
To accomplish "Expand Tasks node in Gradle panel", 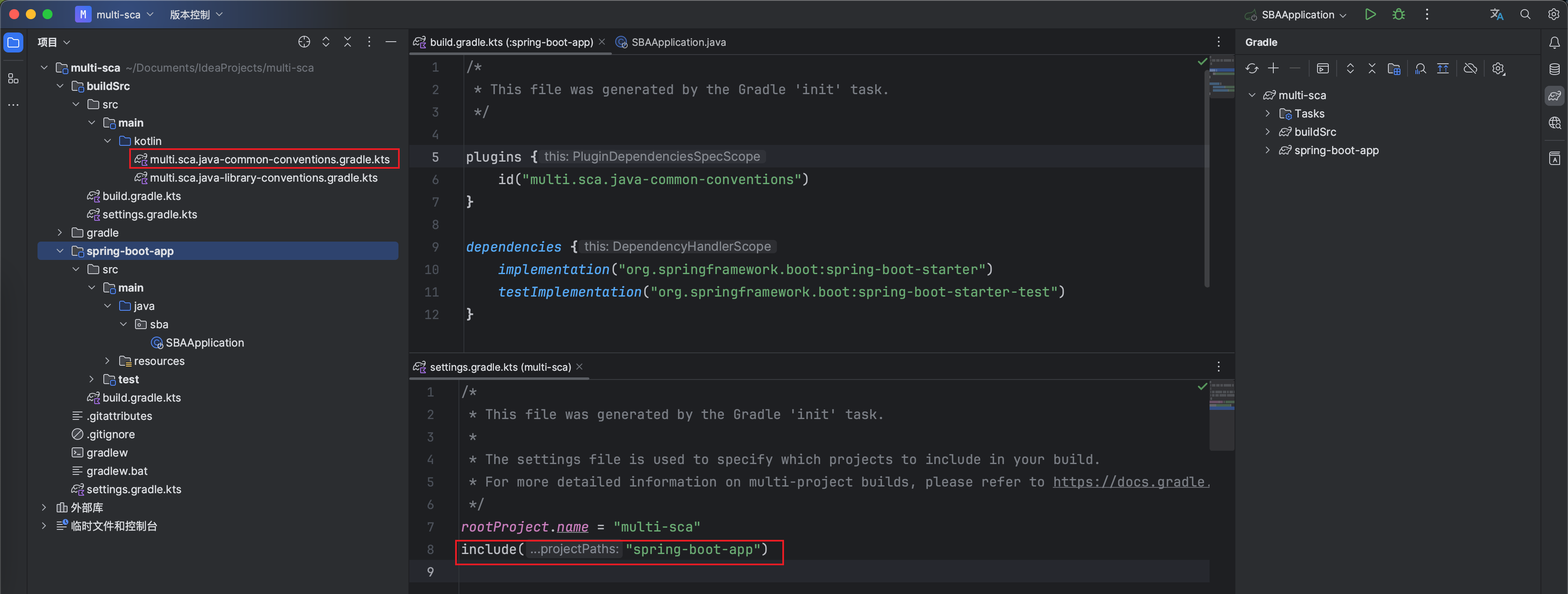I will point(1268,114).
